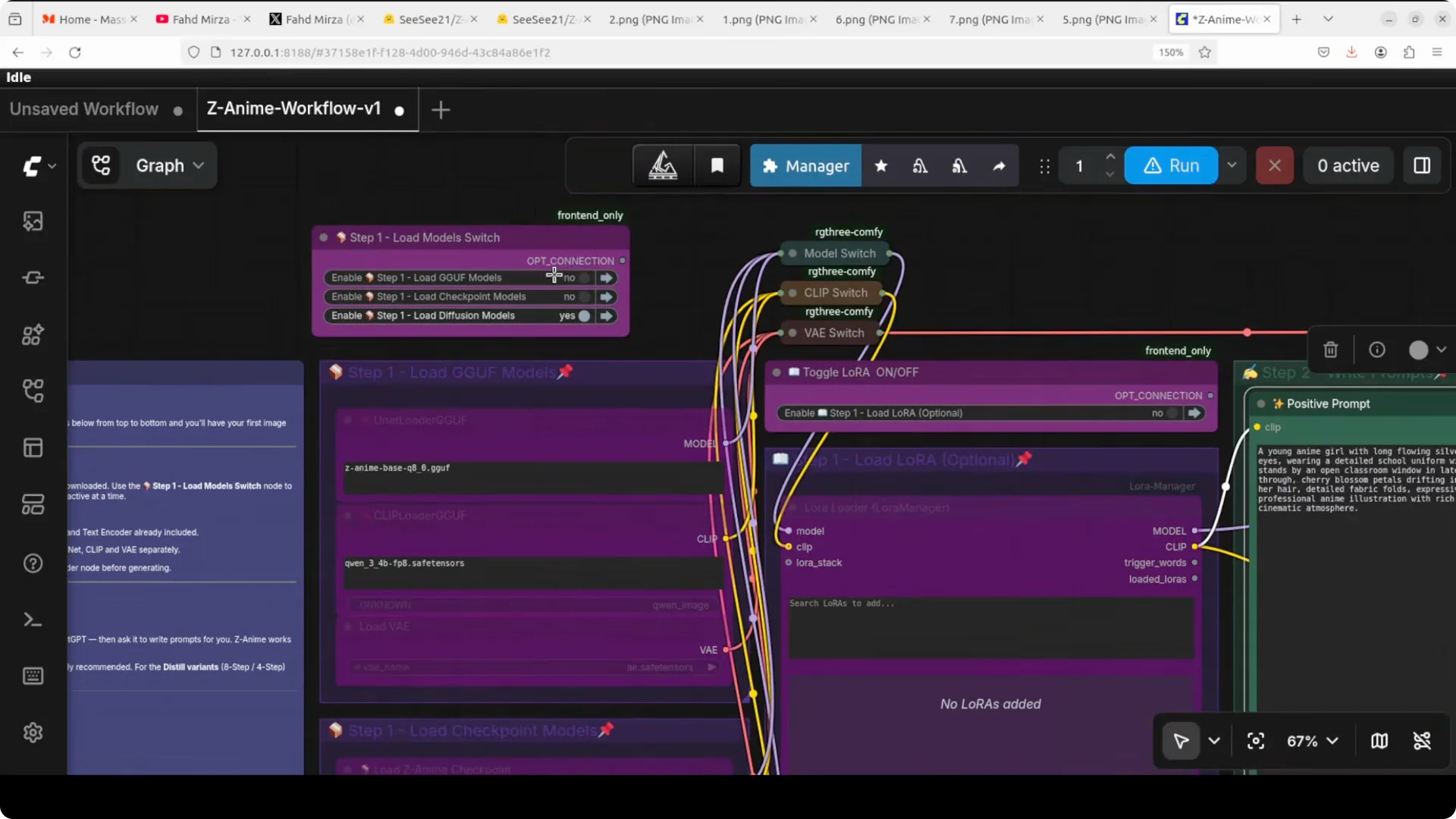Click the z-anime-base-q8_0.gguf model field
Screen dimensions: 1456x819
pos(532,478)
